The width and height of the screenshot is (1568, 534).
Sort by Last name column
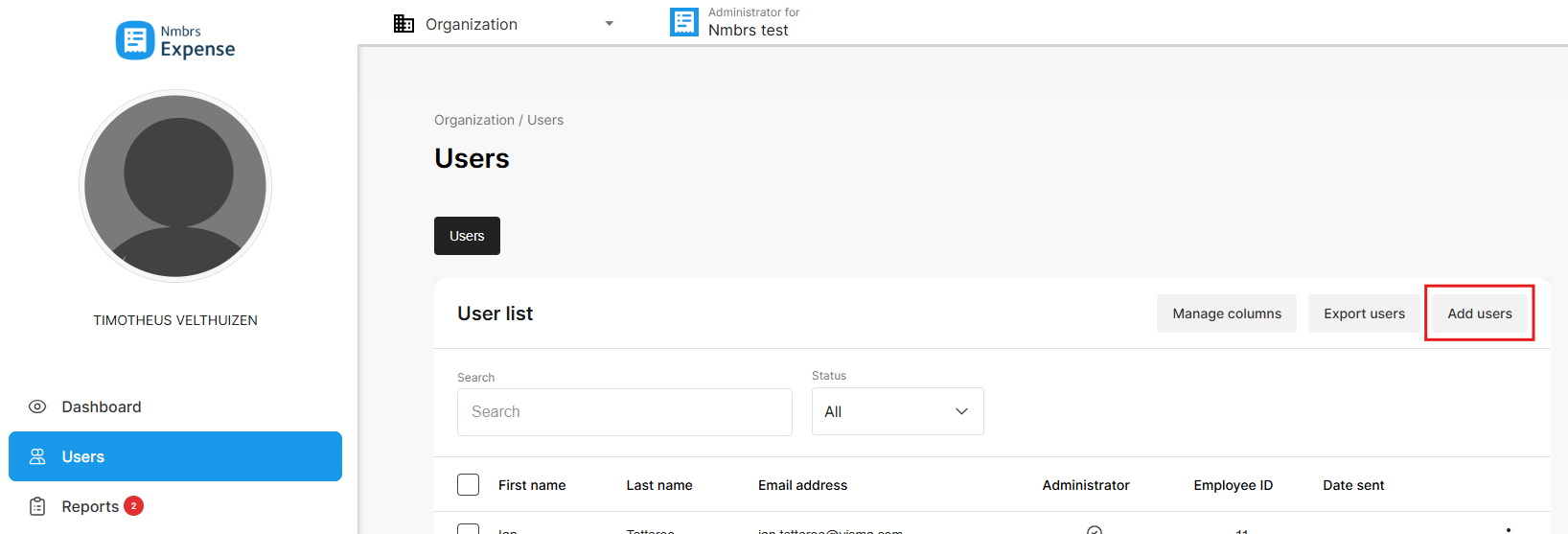(659, 485)
